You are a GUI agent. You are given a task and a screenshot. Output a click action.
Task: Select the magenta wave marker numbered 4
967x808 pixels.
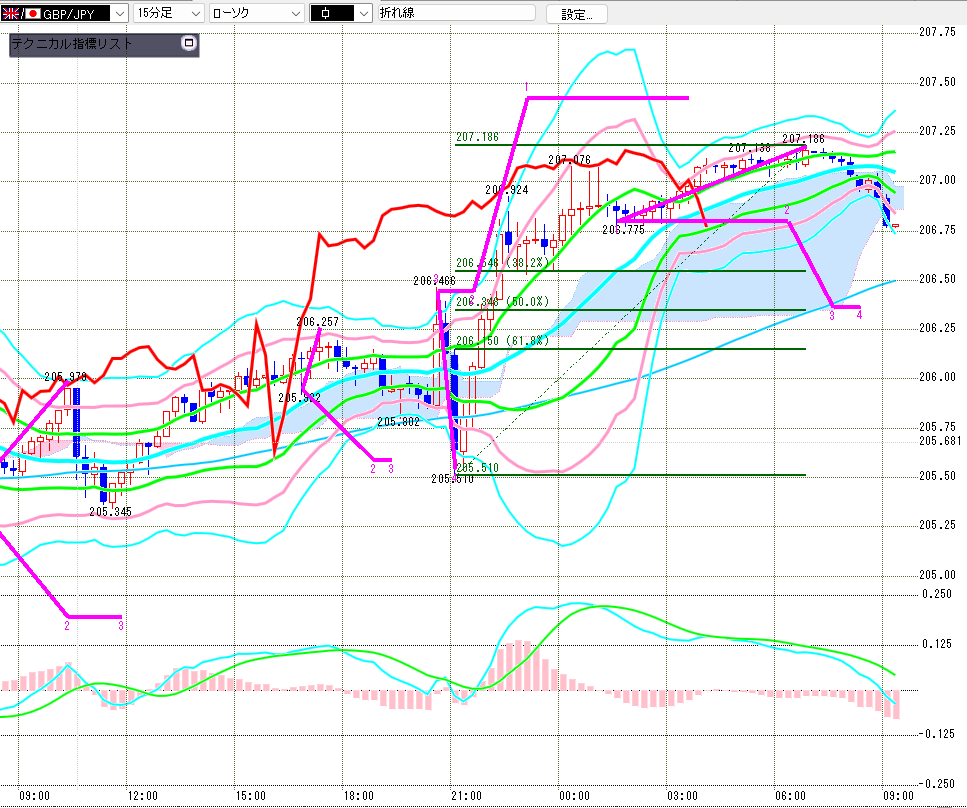(x=859, y=314)
